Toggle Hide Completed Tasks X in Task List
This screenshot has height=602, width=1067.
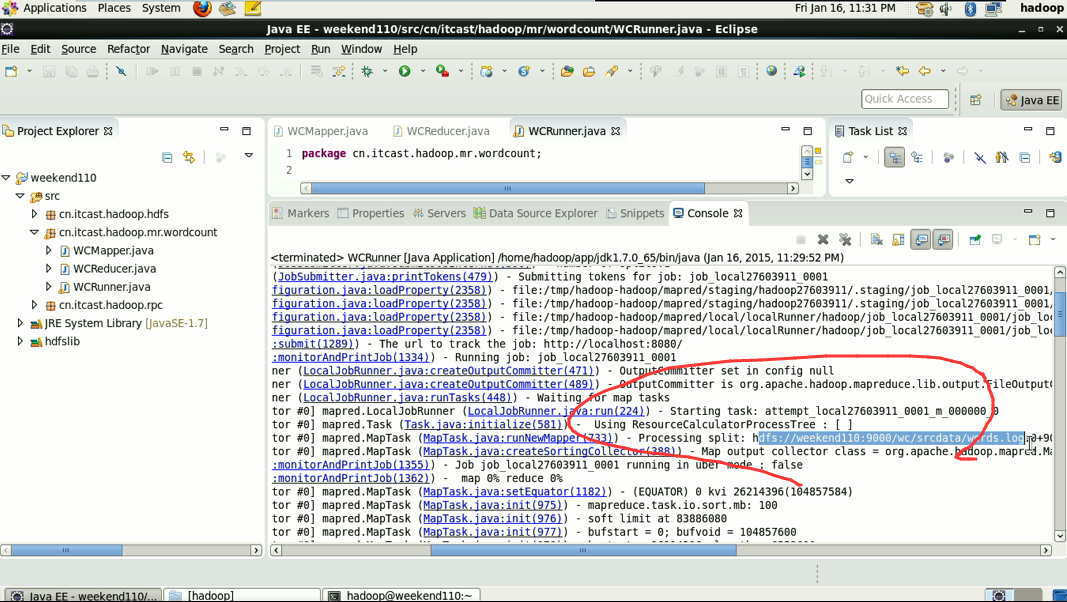(979, 157)
